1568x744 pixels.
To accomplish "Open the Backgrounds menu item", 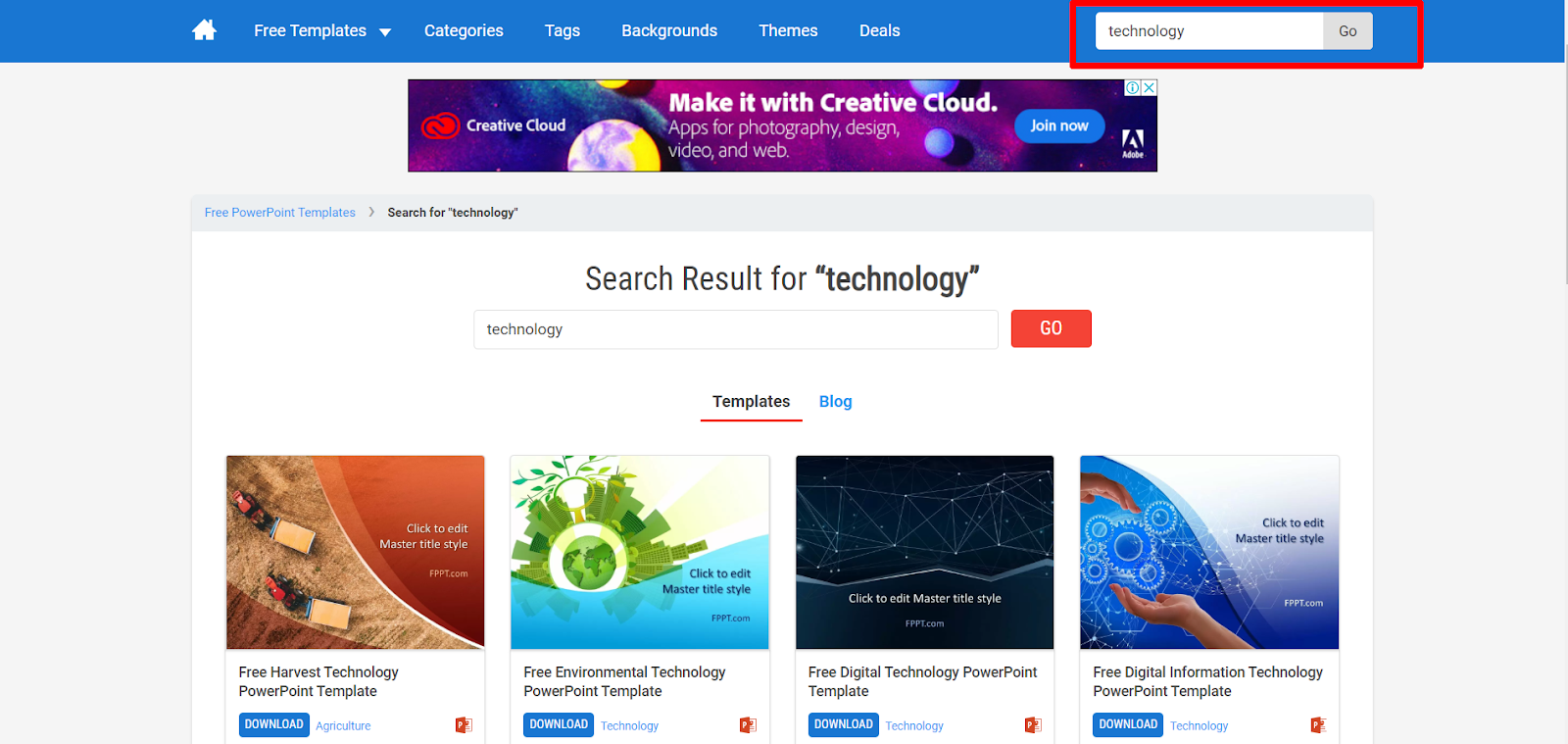I will 669,30.
